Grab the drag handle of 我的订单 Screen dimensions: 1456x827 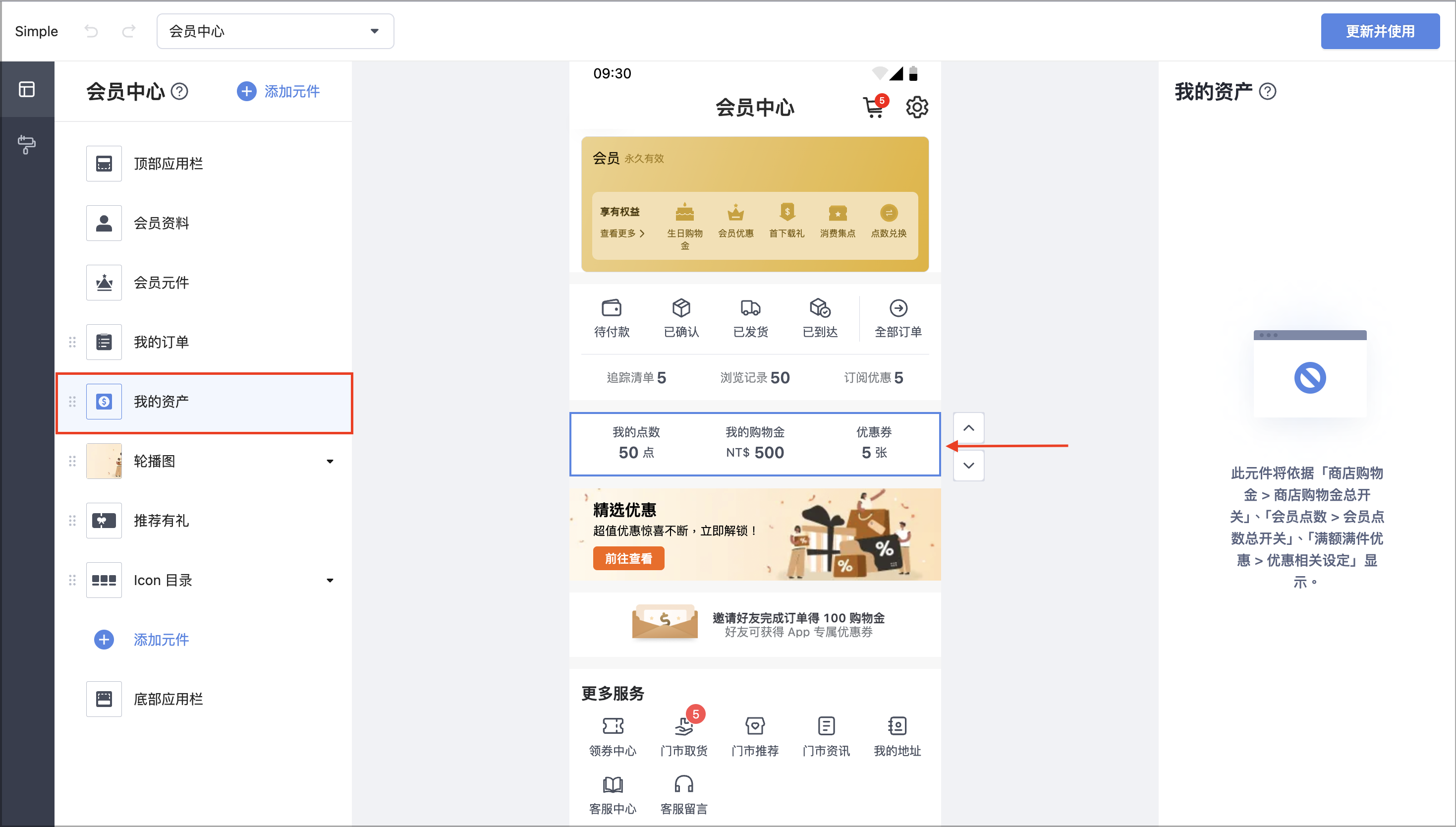click(x=72, y=342)
